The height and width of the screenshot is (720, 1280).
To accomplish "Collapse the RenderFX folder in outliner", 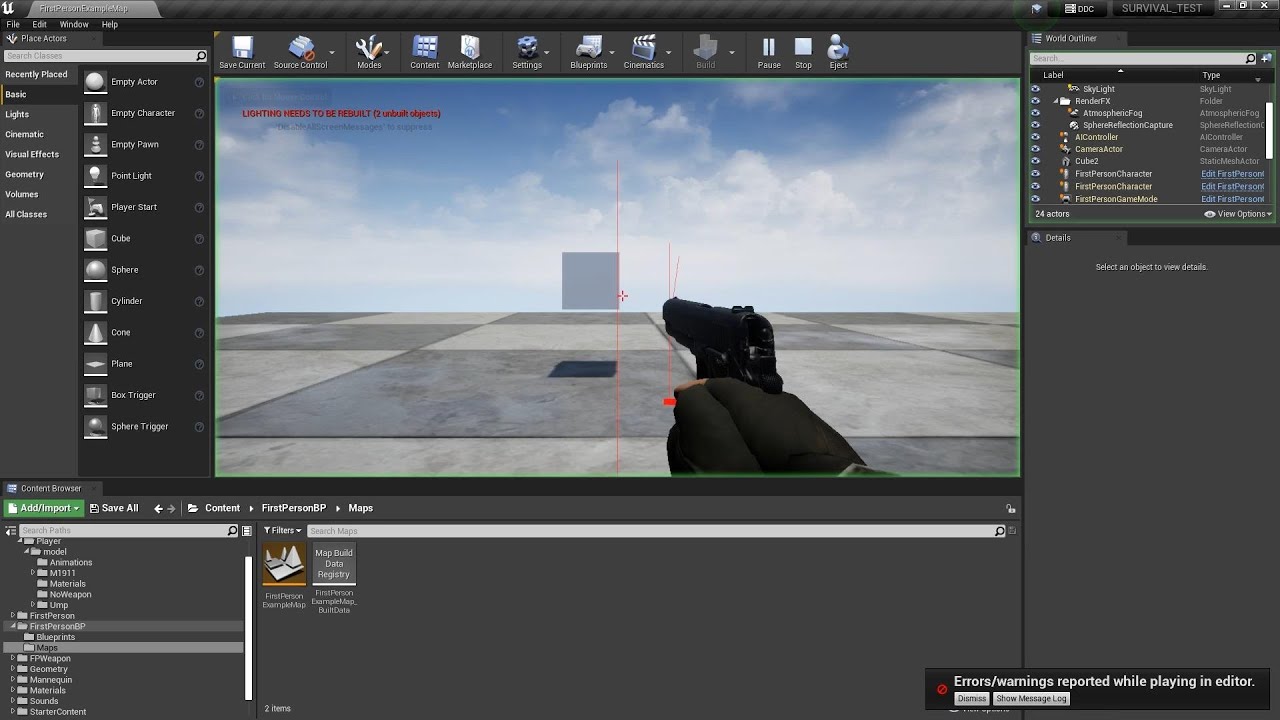I will tap(1056, 101).
